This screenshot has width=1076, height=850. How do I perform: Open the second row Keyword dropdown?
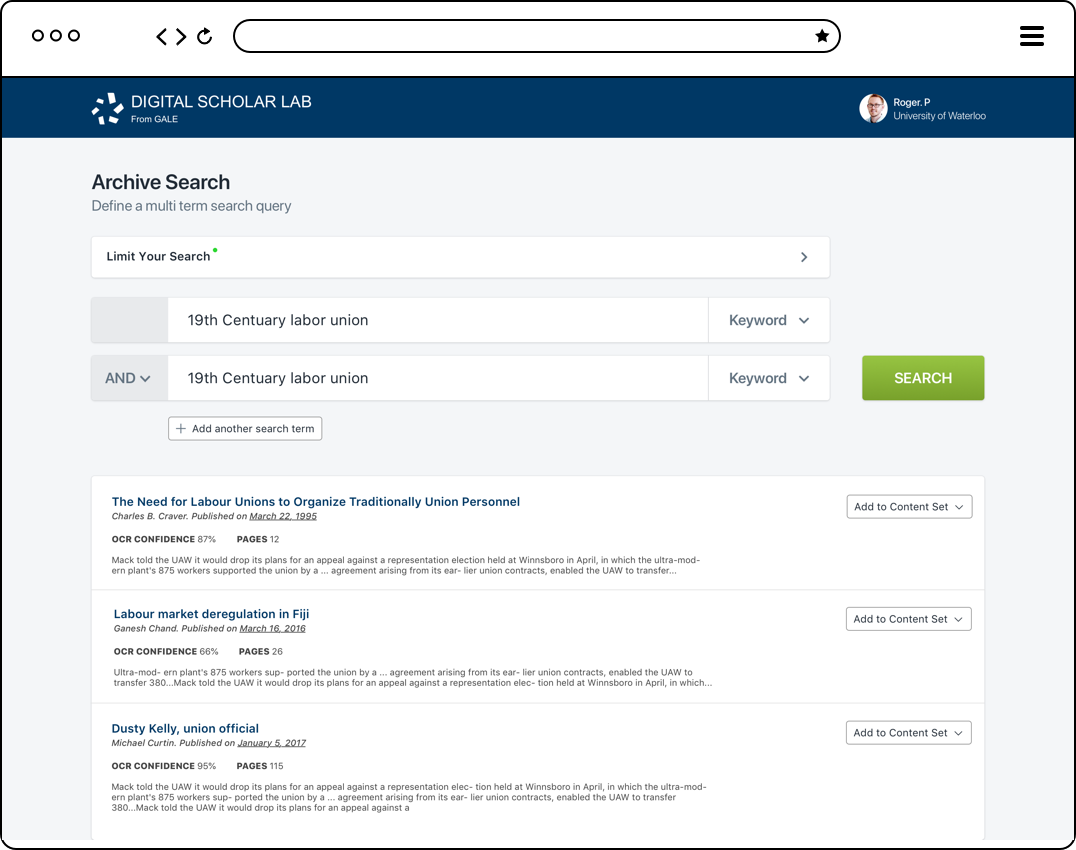(768, 378)
